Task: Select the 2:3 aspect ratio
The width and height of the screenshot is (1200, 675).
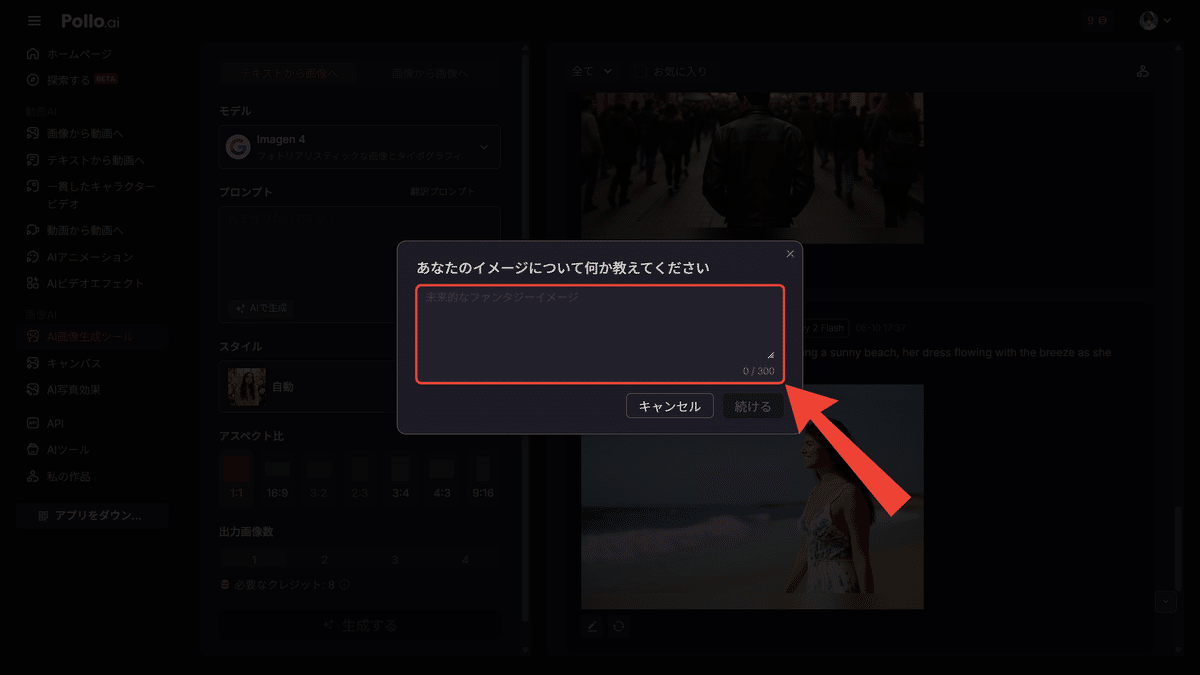Action: click(x=360, y=477)
